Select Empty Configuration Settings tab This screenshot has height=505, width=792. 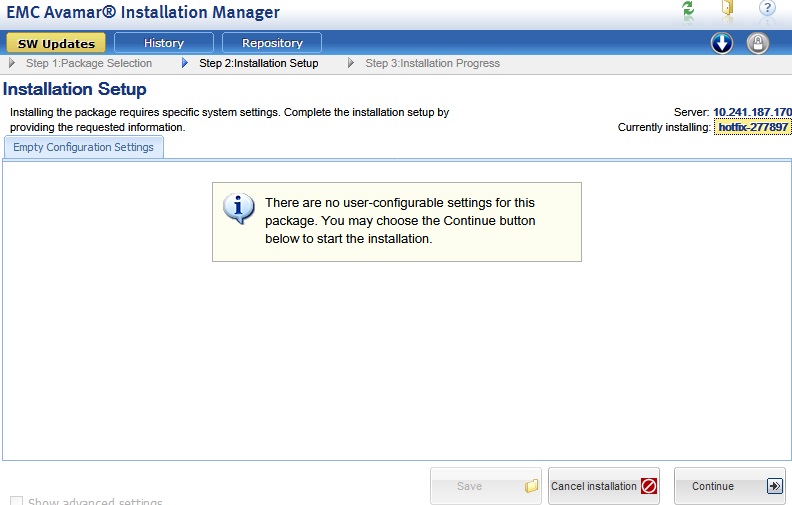[x=83, y=147]
